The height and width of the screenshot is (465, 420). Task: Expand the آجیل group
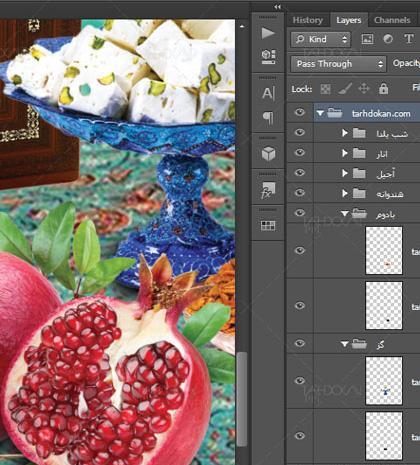[x=345, y=173]
